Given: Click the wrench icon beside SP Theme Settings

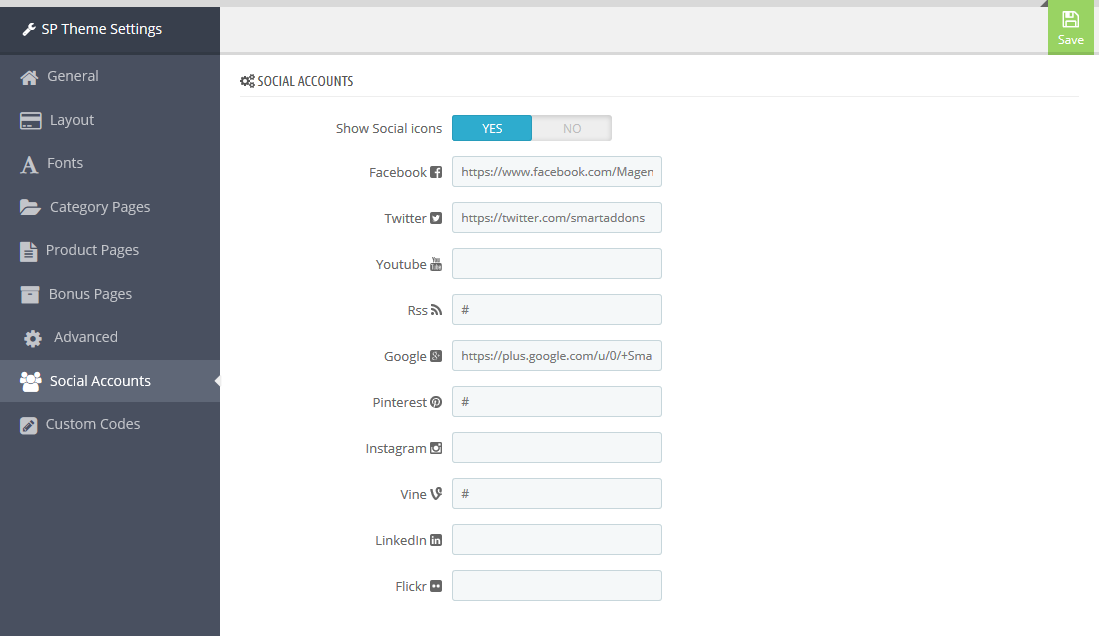Looking at the screenshot, I should pos(29,29).
